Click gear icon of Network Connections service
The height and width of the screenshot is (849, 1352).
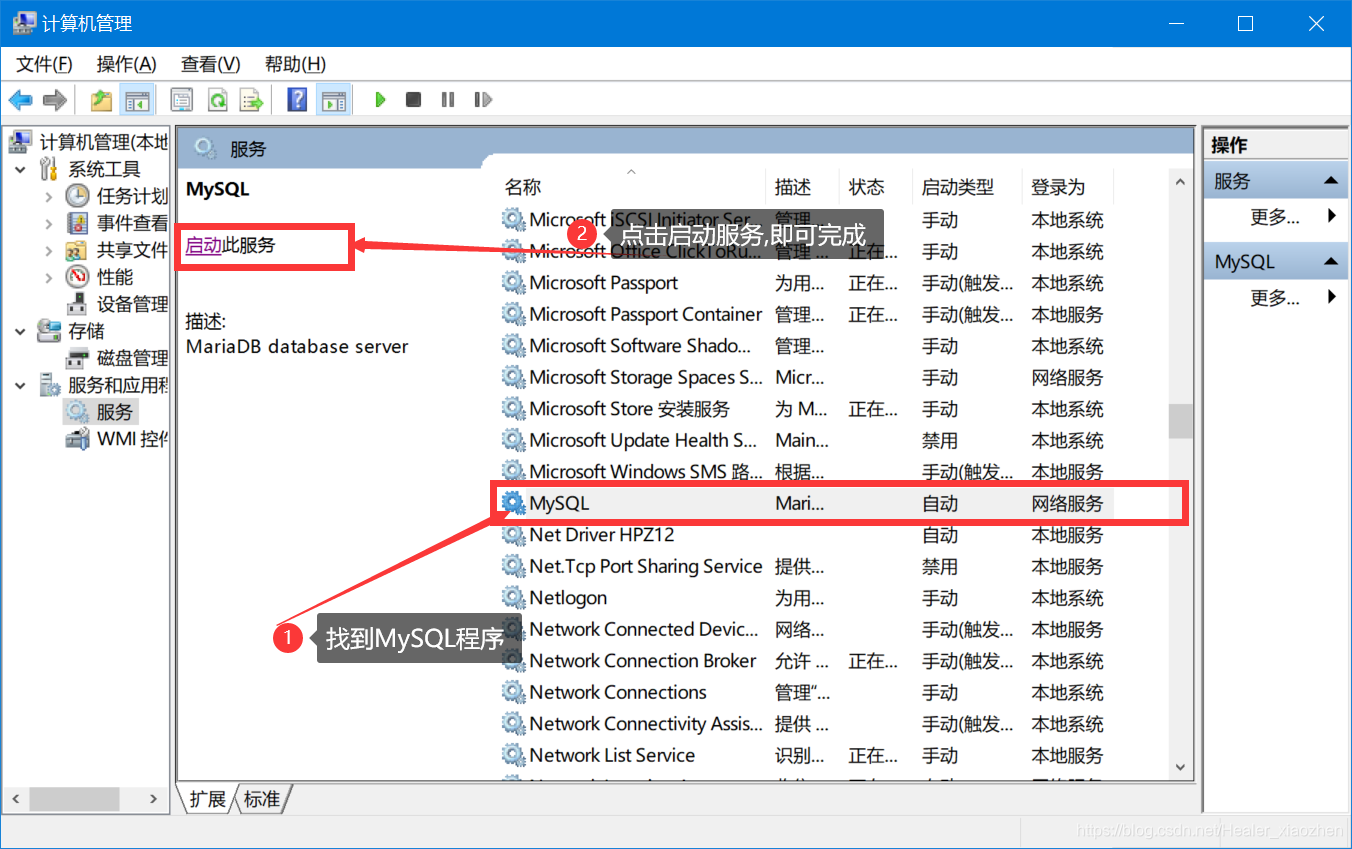[x=514, y=692]
